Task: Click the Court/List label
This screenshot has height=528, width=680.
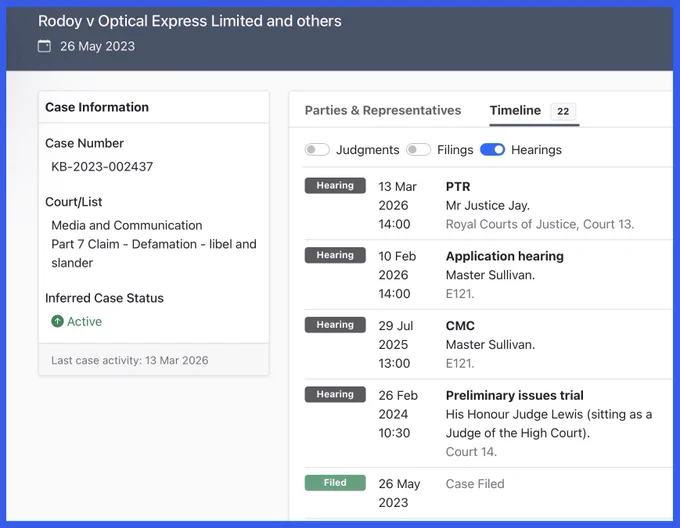Action: pos(74,202)
